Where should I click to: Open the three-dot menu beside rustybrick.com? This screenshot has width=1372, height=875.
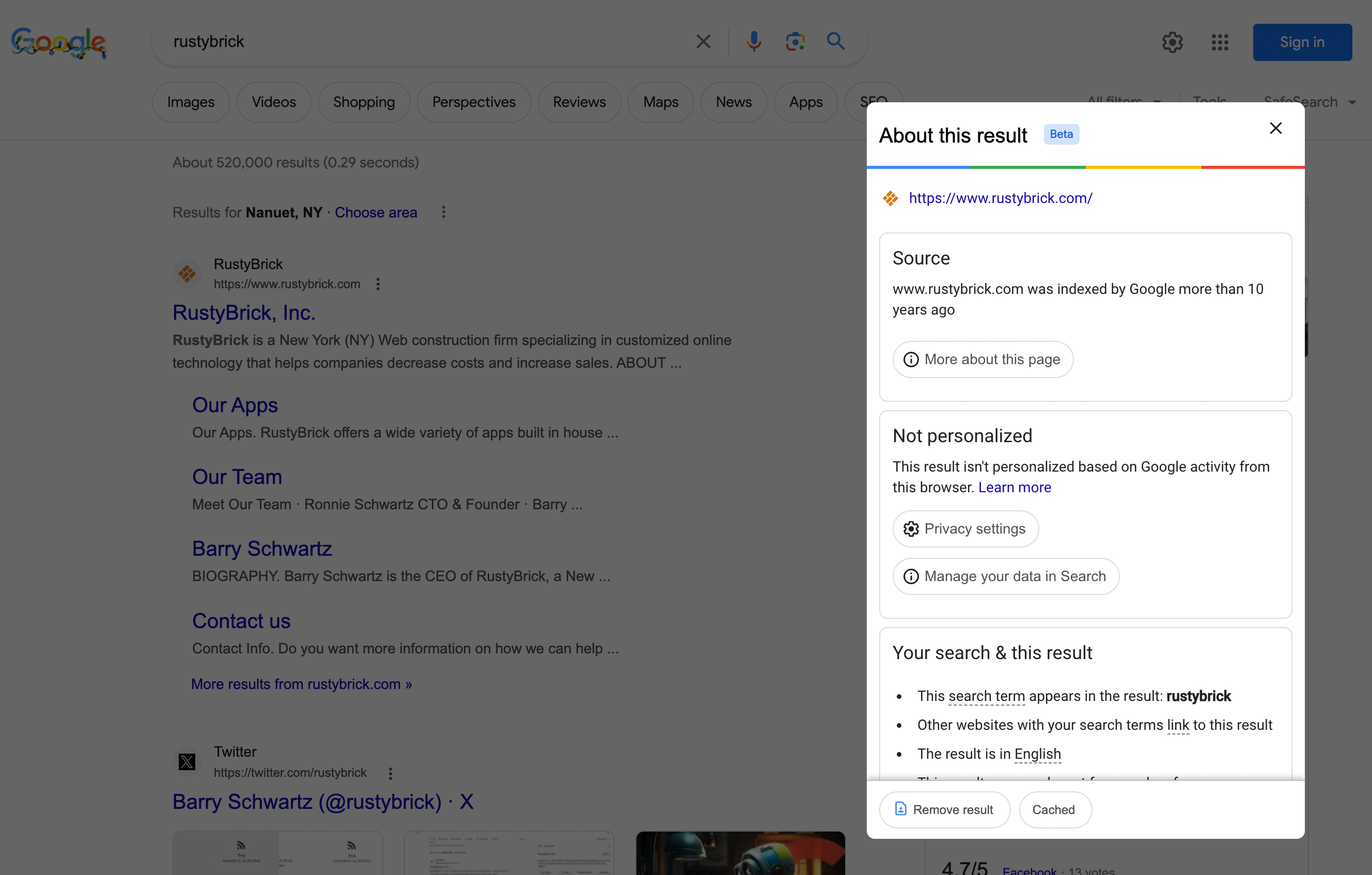378,284
